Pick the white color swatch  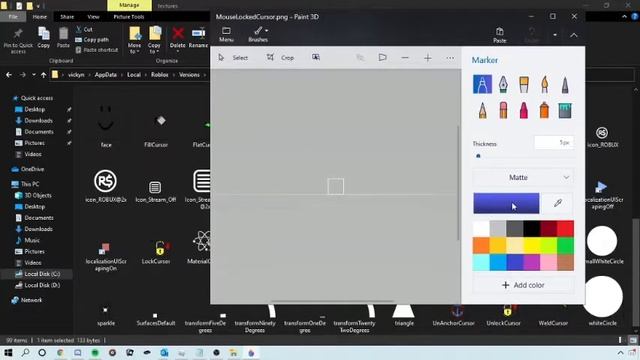pos(481,229)
